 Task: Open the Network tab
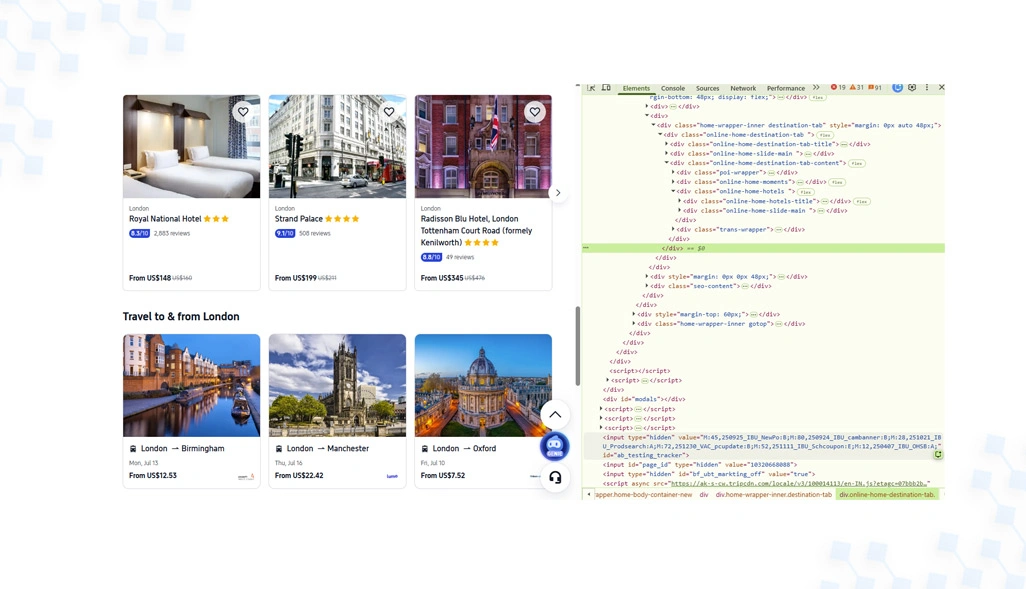743,88
